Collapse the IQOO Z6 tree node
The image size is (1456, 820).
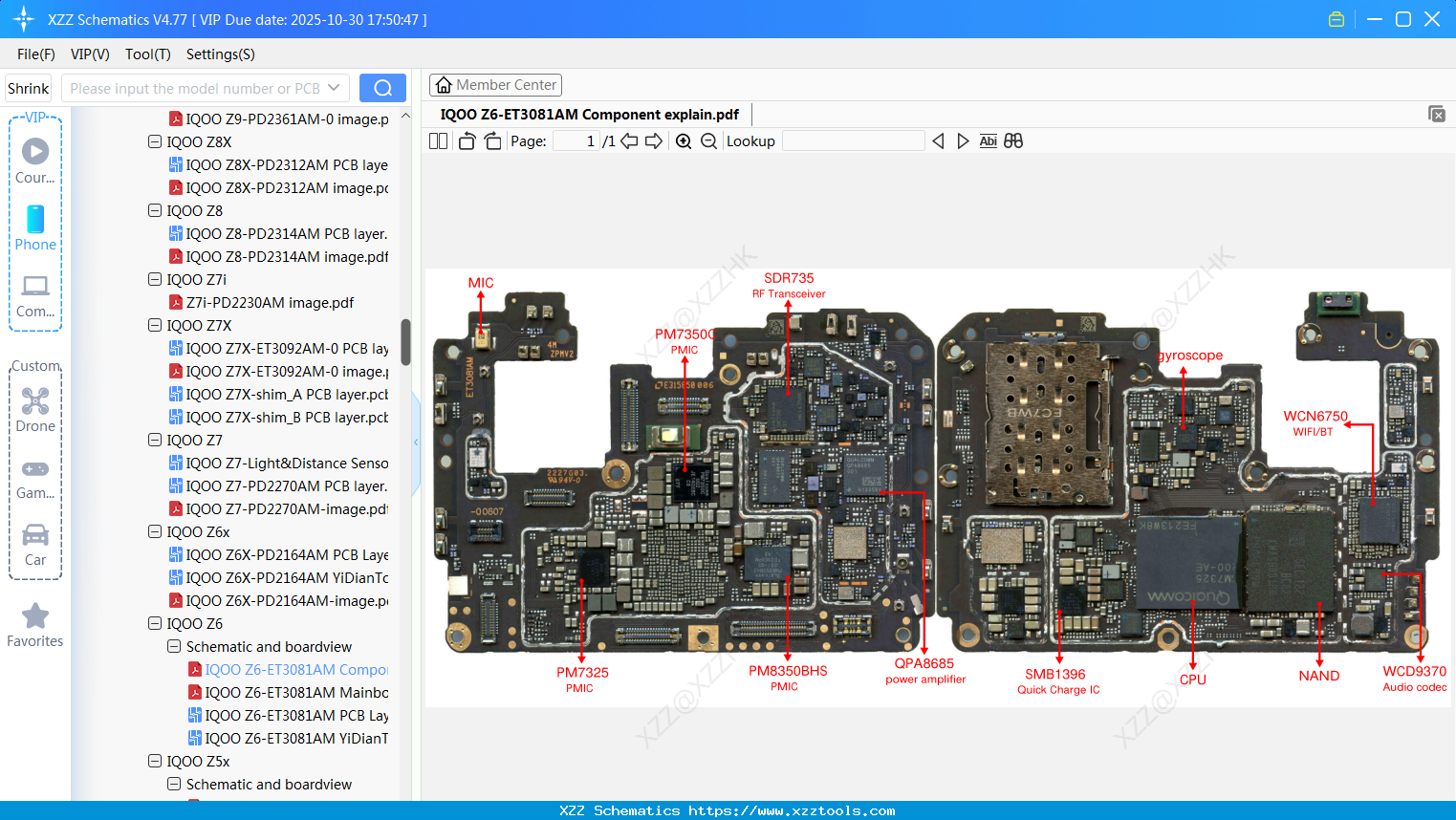pos(154,623)
